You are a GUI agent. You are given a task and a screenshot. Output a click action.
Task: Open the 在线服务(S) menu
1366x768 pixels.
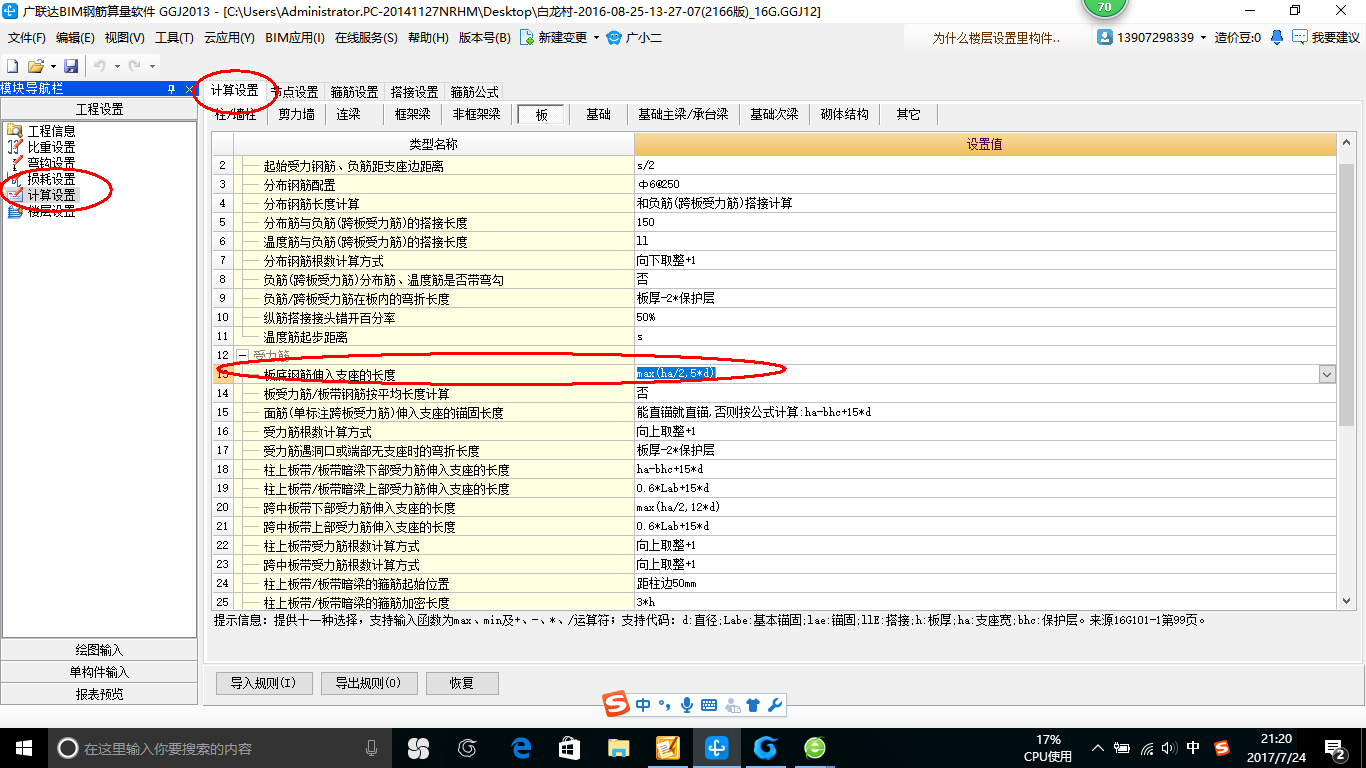(366, 38)
